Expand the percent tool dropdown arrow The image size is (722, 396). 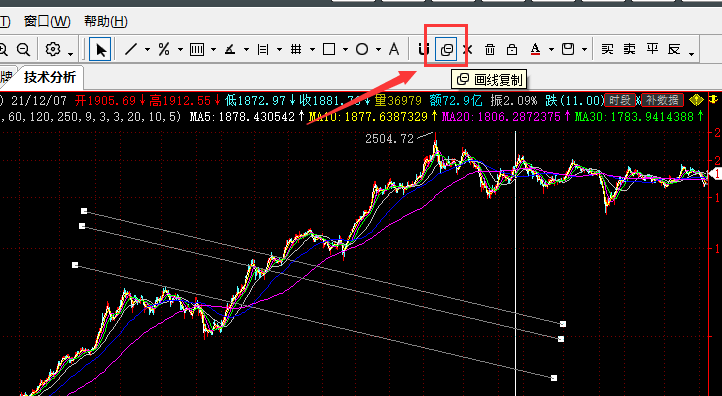tap(180, 49)
